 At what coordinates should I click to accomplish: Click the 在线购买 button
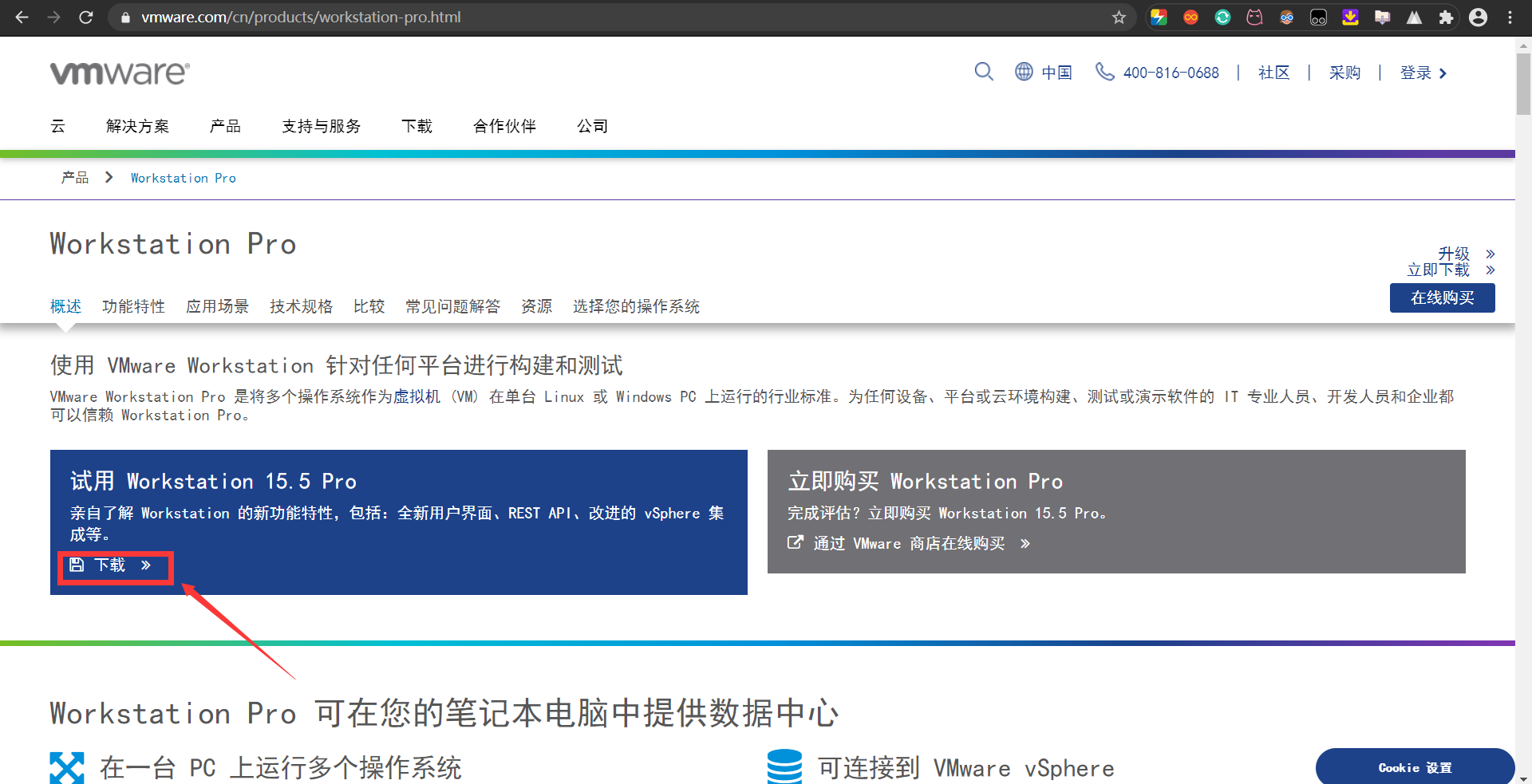tap(1442, 297)
